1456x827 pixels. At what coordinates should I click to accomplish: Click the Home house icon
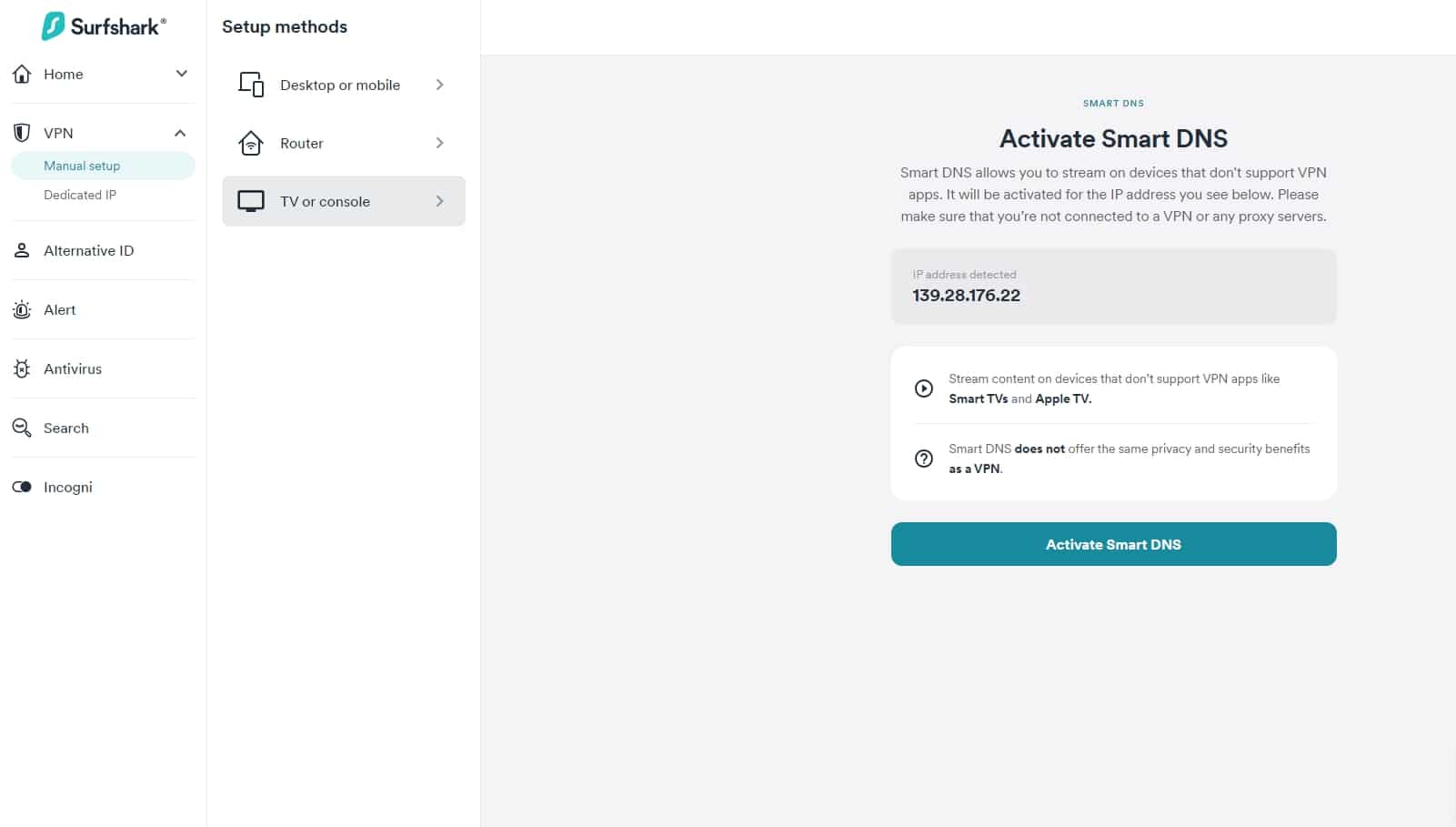[22, 74]
